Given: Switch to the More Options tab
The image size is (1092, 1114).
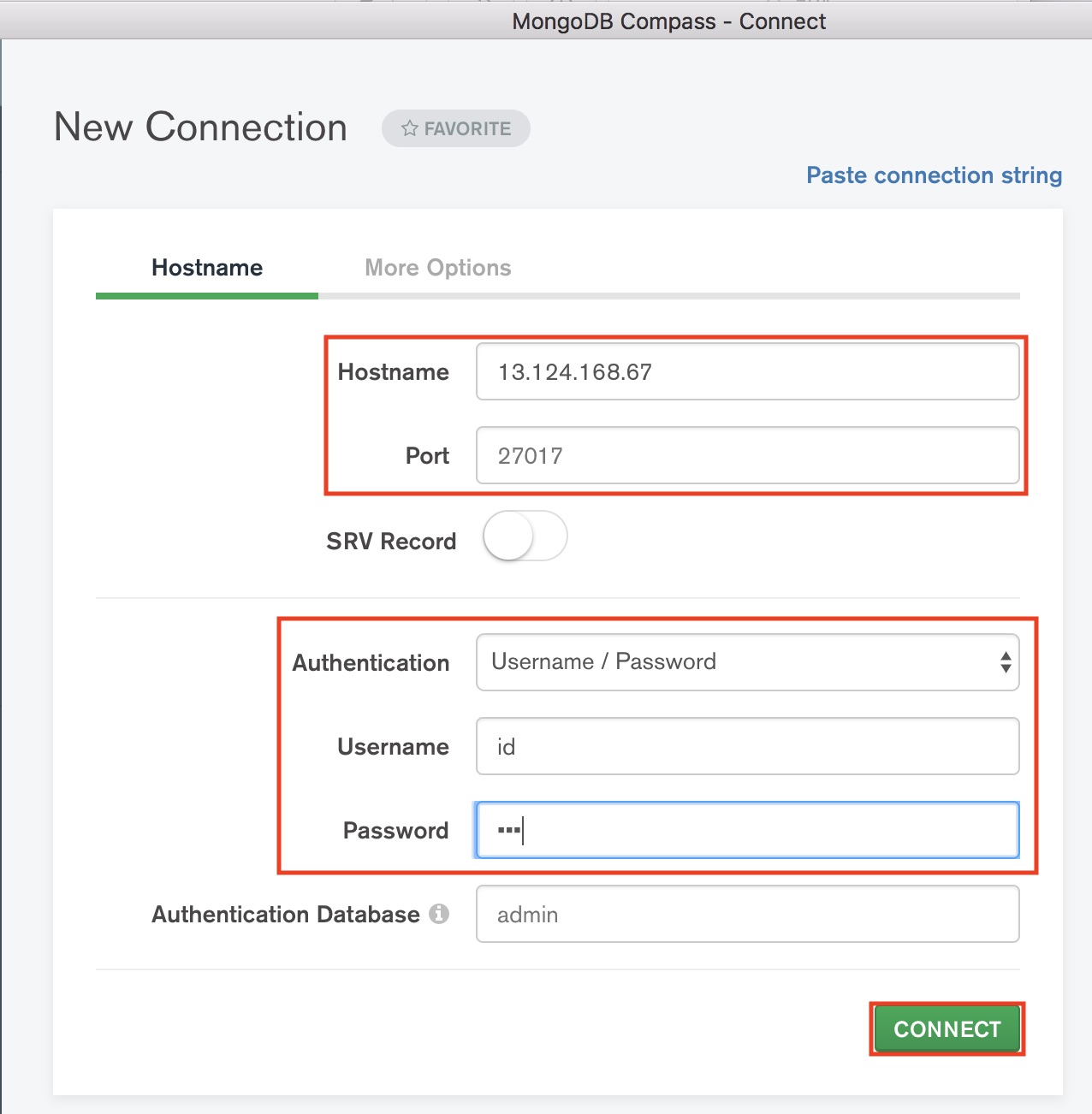Looking at the screenshot, I should 437,267.
